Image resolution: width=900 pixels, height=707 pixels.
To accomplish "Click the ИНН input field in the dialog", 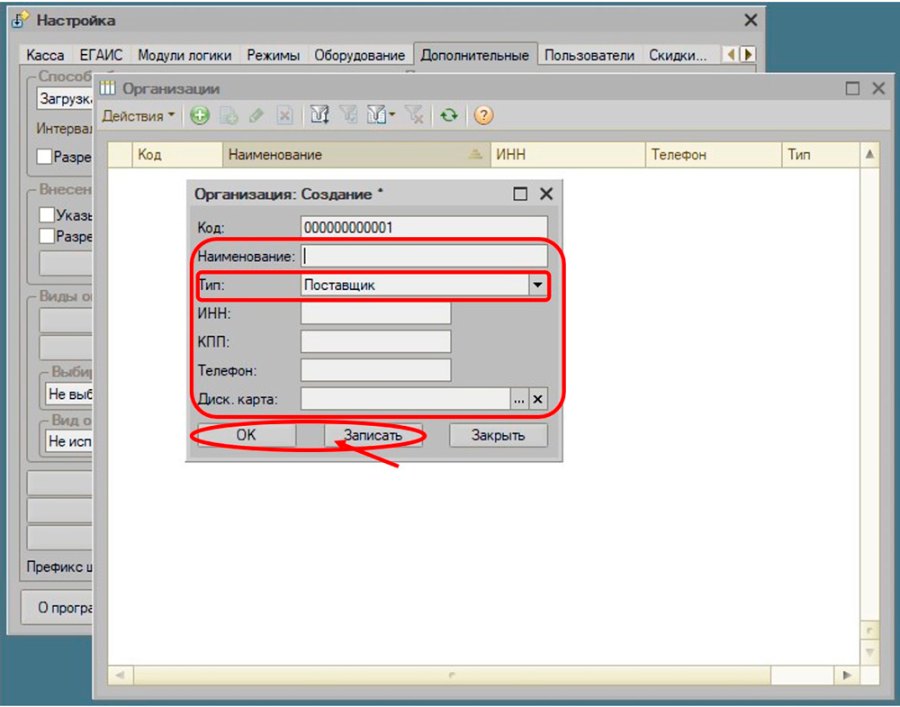I will 376,313.
